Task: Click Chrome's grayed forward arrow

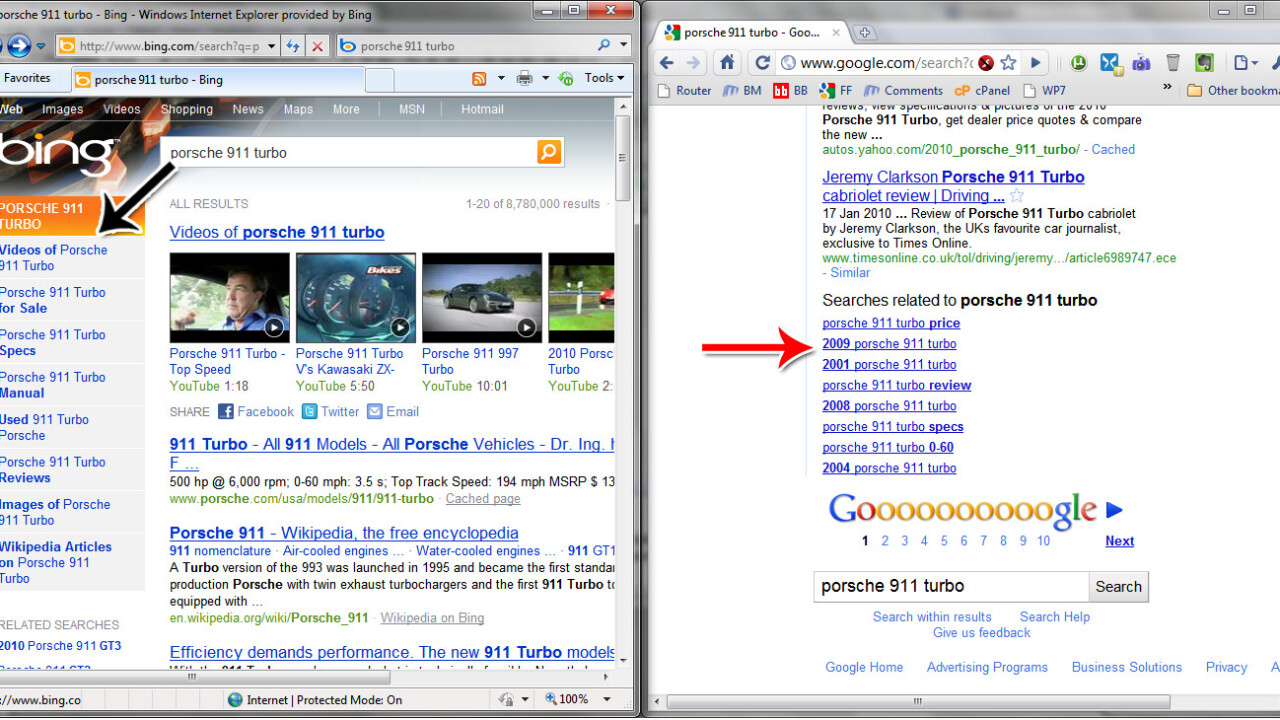Action: click(x=694, y=63)
